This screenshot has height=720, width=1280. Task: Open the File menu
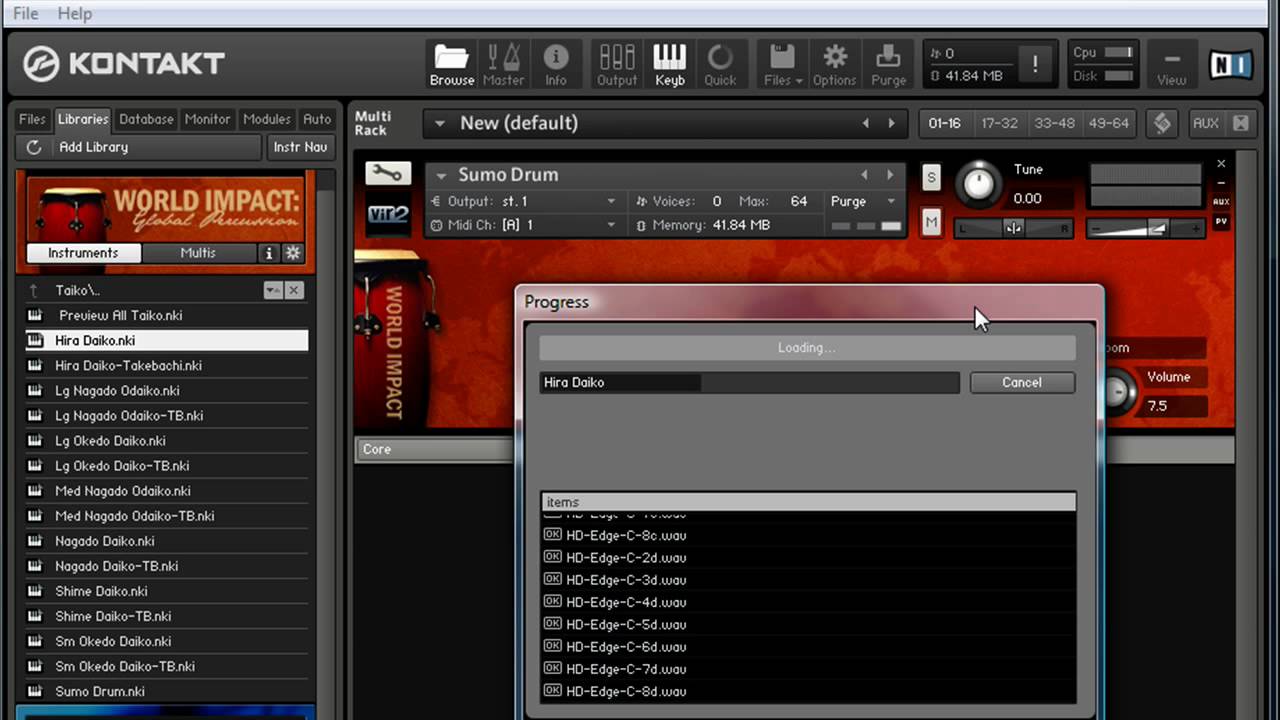[25, 13]
